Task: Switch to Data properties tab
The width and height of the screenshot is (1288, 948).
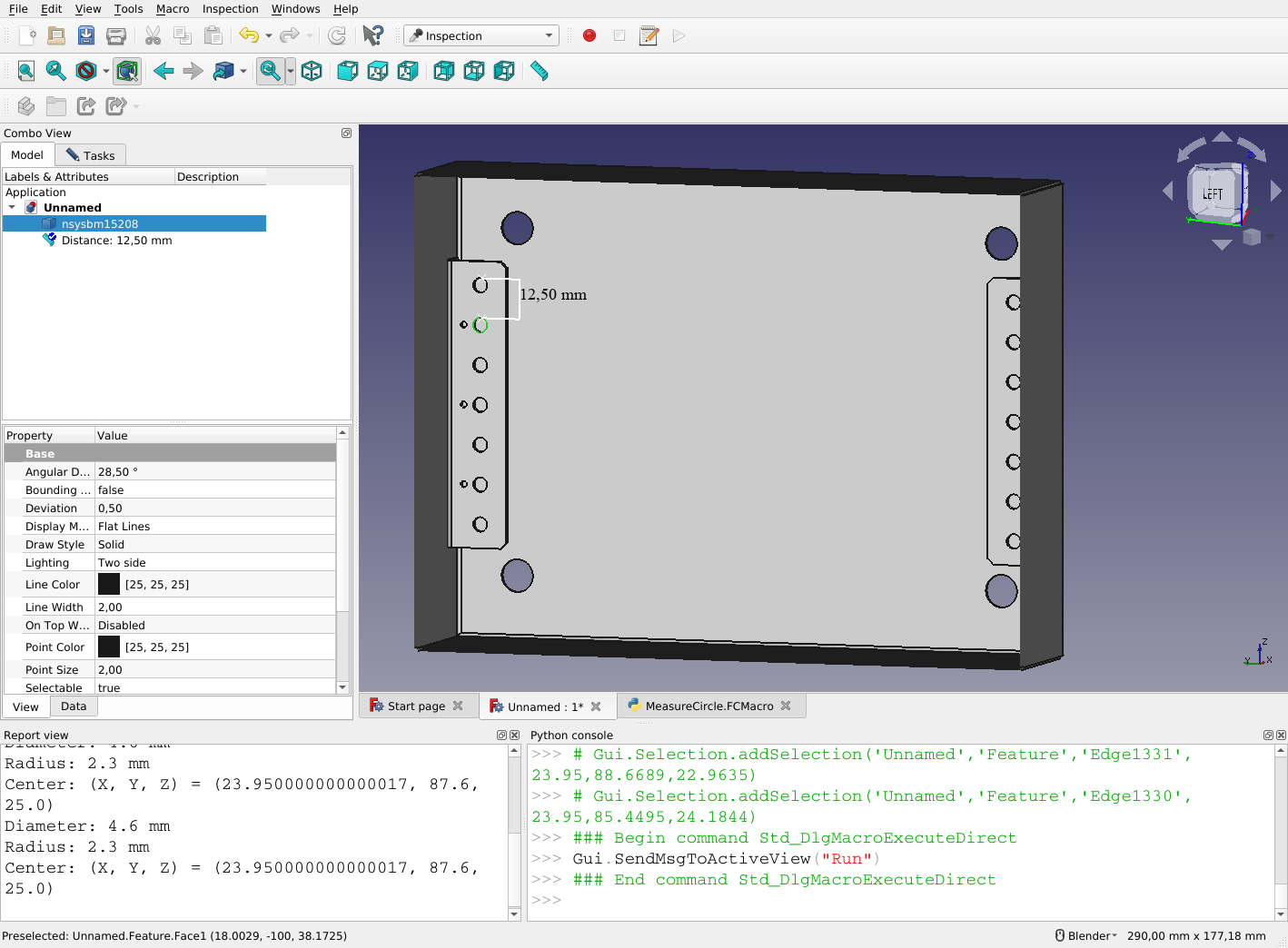Action: (74, 706)
